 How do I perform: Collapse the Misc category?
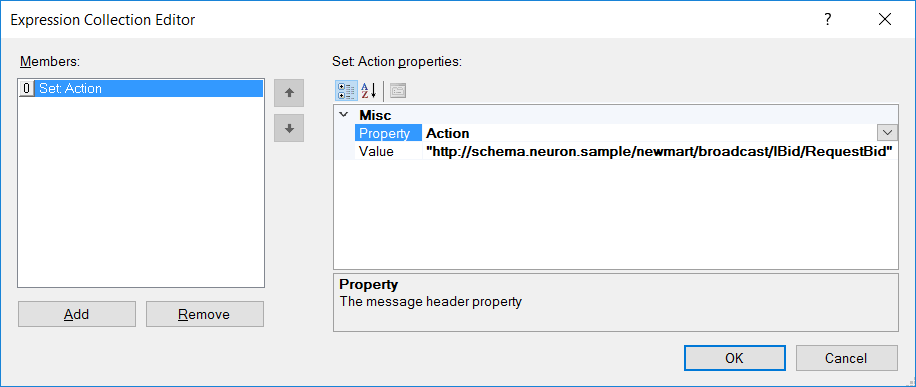coord(344,115)
